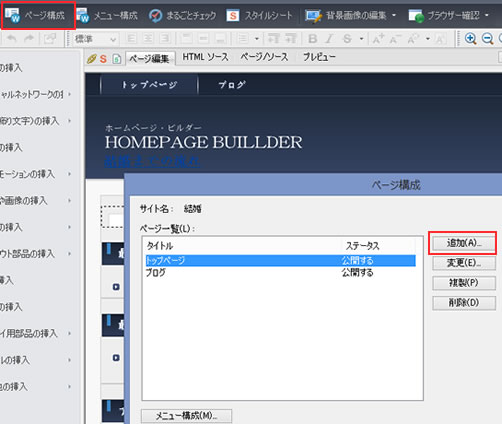This screenshot has width=502, height=424.
Task: Select トップページ row in page list
Action: coord(281,260)
